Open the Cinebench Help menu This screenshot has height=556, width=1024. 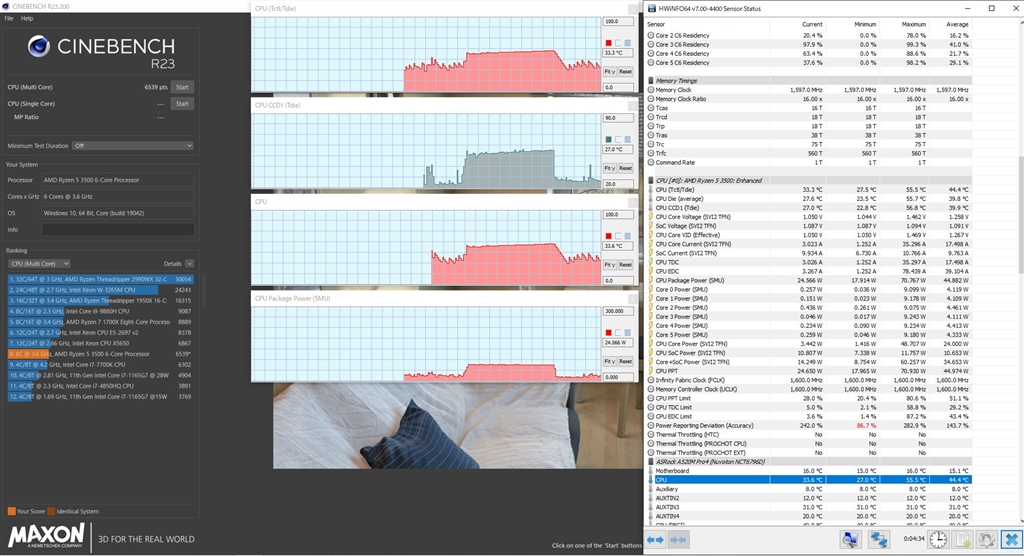[27, 18]
